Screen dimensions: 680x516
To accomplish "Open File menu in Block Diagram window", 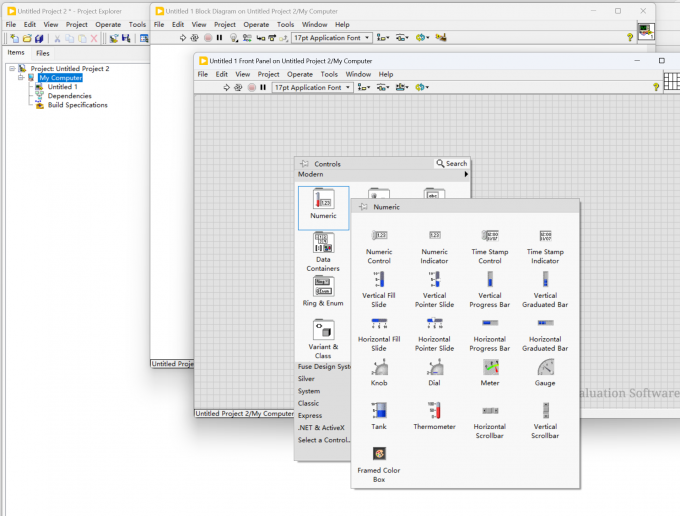I will 159,25.
